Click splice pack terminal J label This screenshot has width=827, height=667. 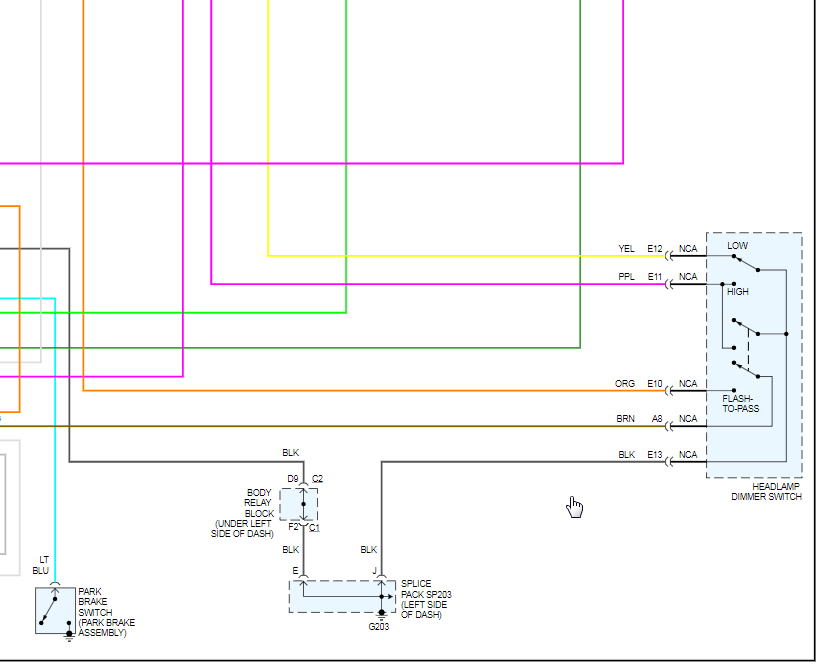pyautogui.click(x=374, y=571)
